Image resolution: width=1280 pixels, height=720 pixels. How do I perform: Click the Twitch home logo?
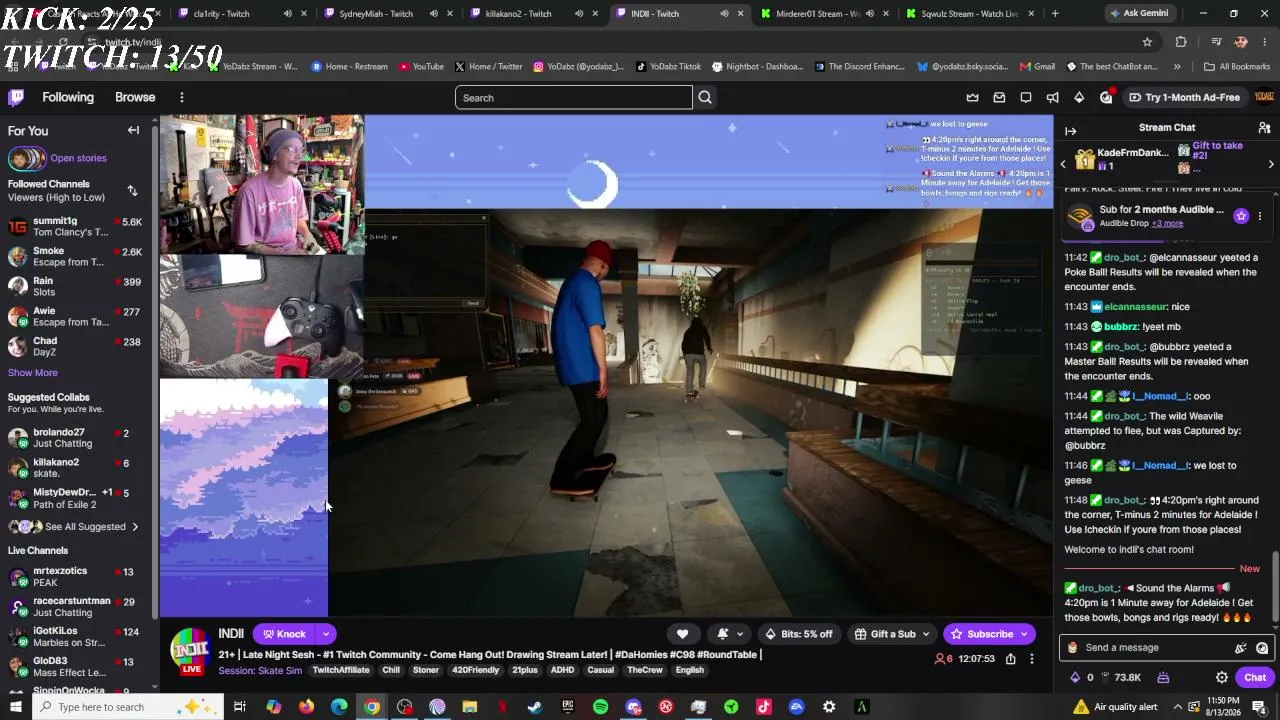(x=16, y=97)
